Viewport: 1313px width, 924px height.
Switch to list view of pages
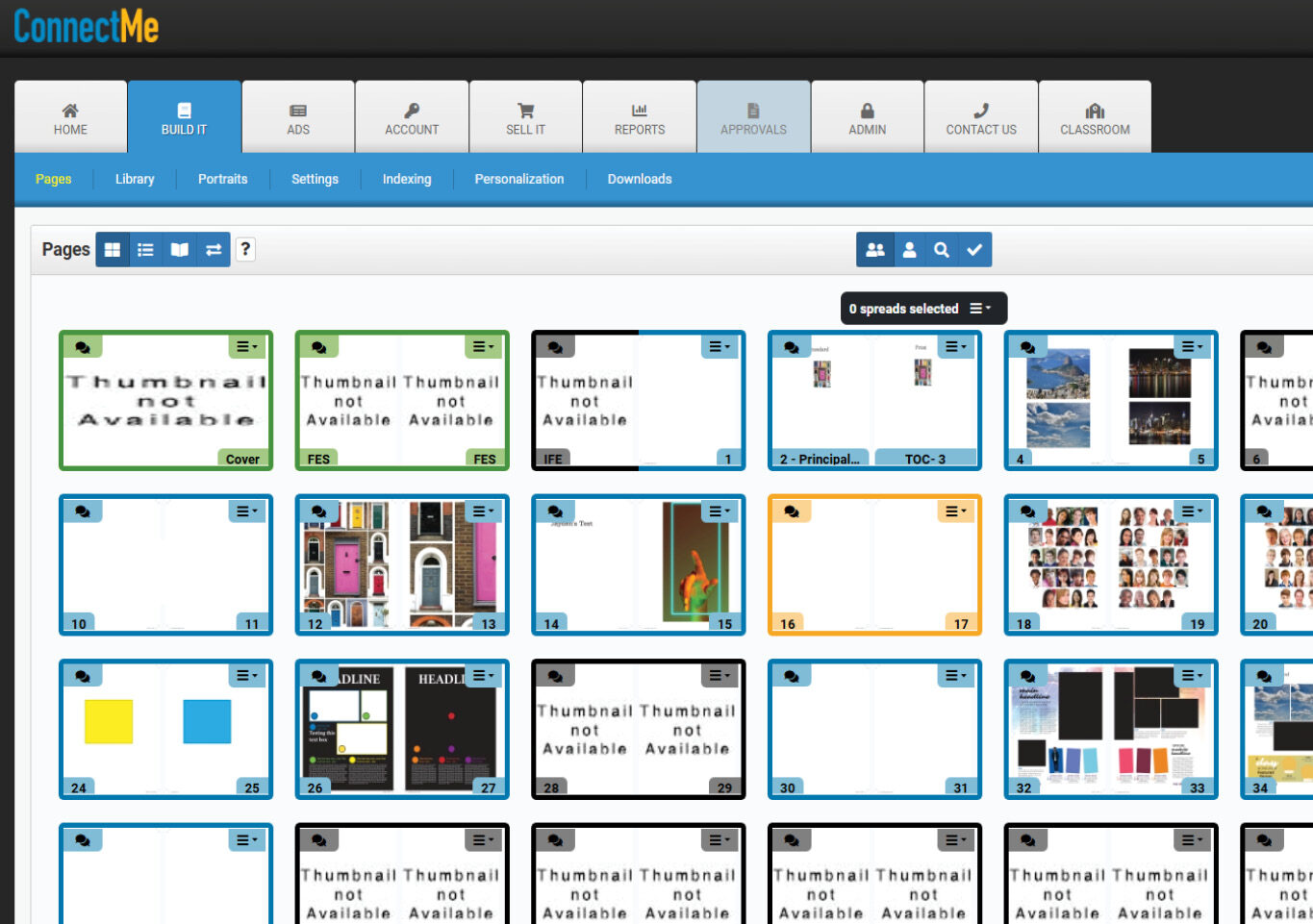[x=145, y=250]
